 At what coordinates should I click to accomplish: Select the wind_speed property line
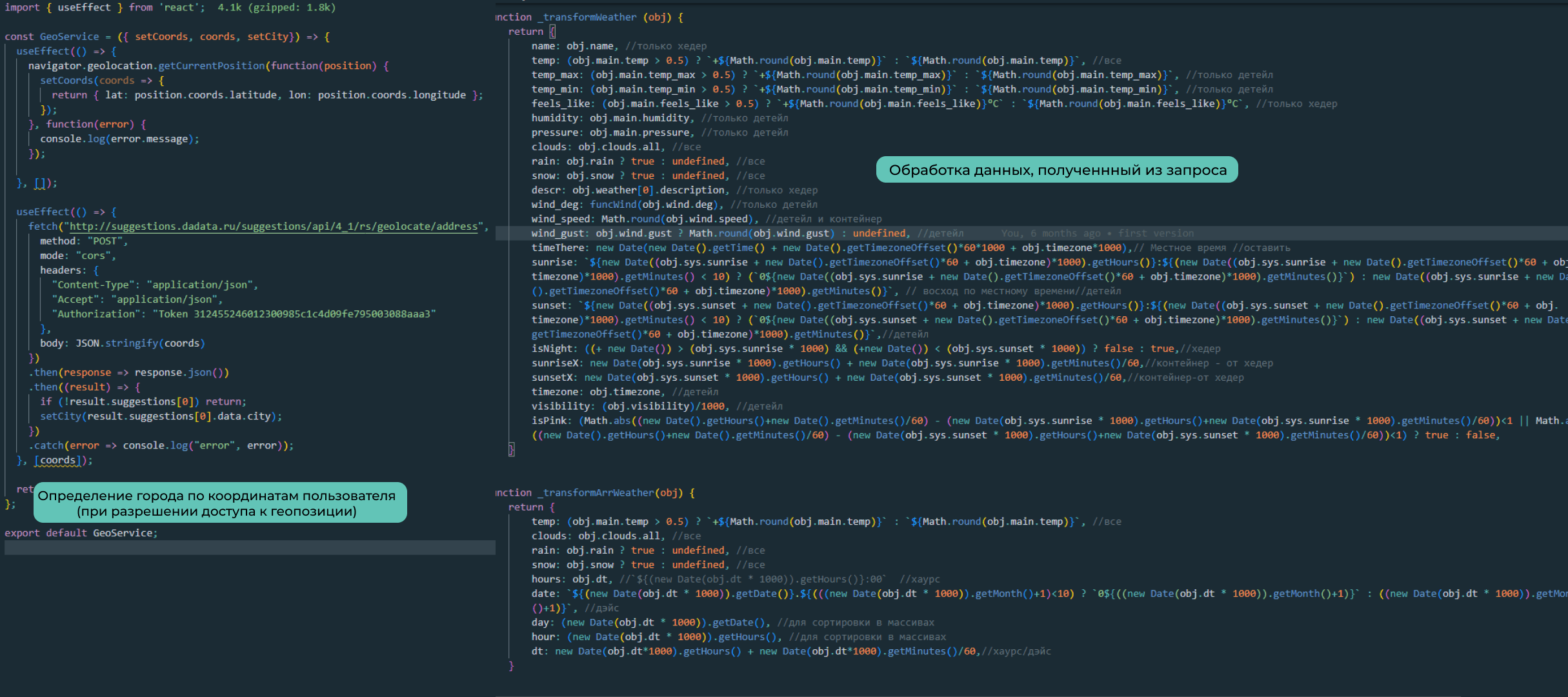pyautogui.click(x=707, y=219)
